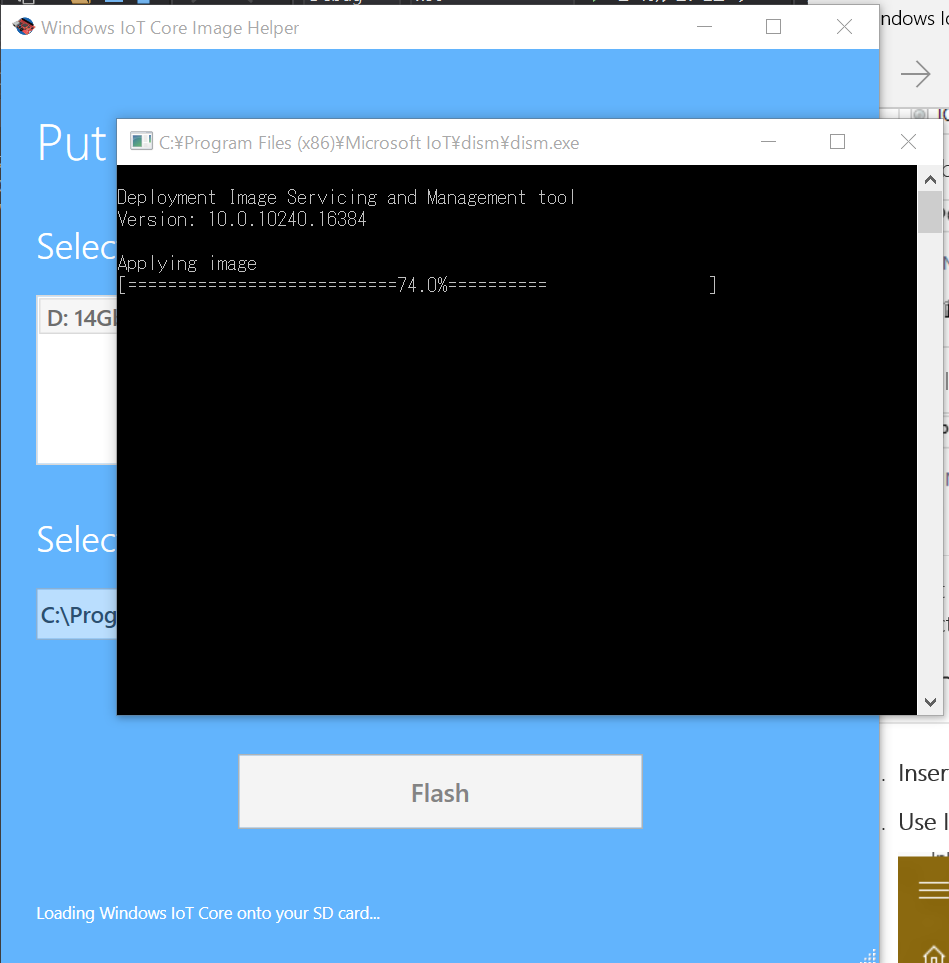The height and width of the screenshot is (963, 949).
Task: Click the dism.exe console window icon
Action: (141, 142)
